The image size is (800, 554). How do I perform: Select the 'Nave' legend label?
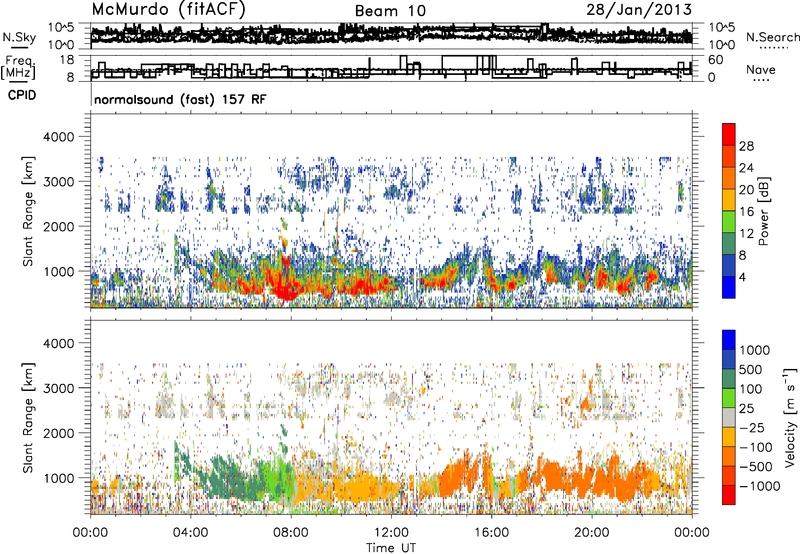760,70
